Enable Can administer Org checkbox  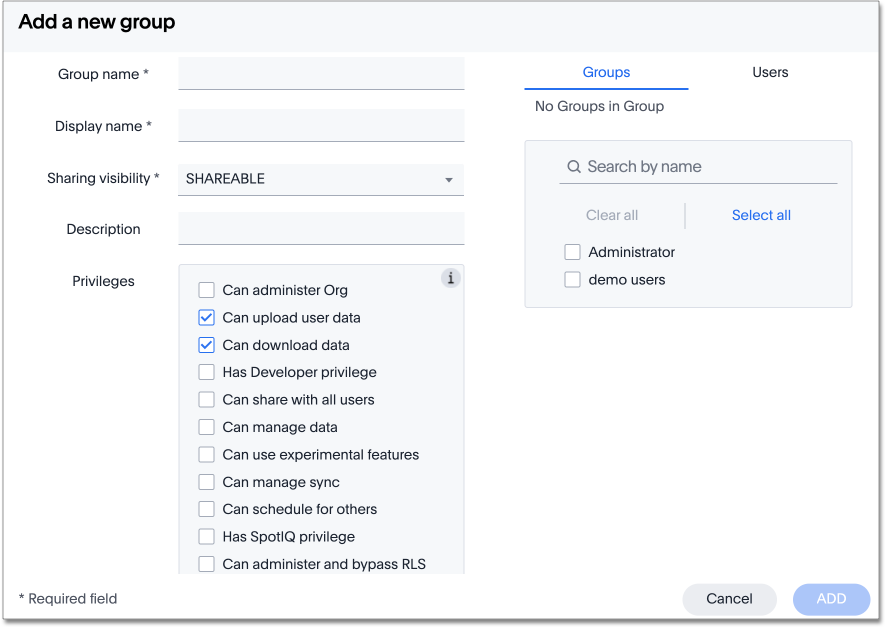(x=207, y=291)
